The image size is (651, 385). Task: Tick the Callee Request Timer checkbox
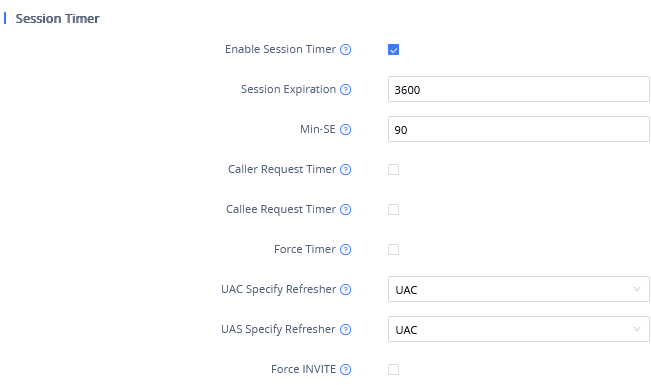tap(394, 209)
